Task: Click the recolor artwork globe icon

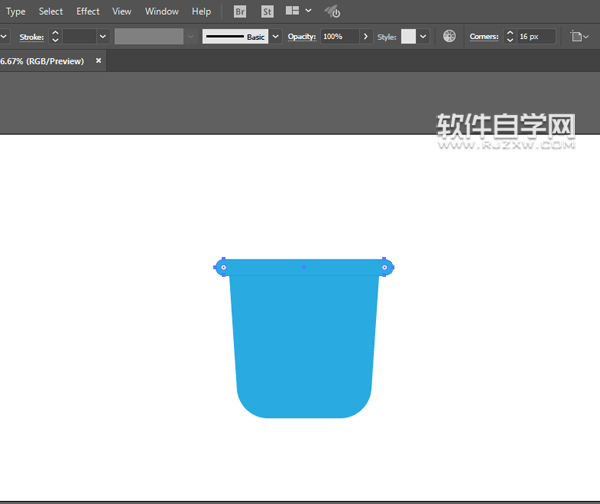Action: coord(449,36)
